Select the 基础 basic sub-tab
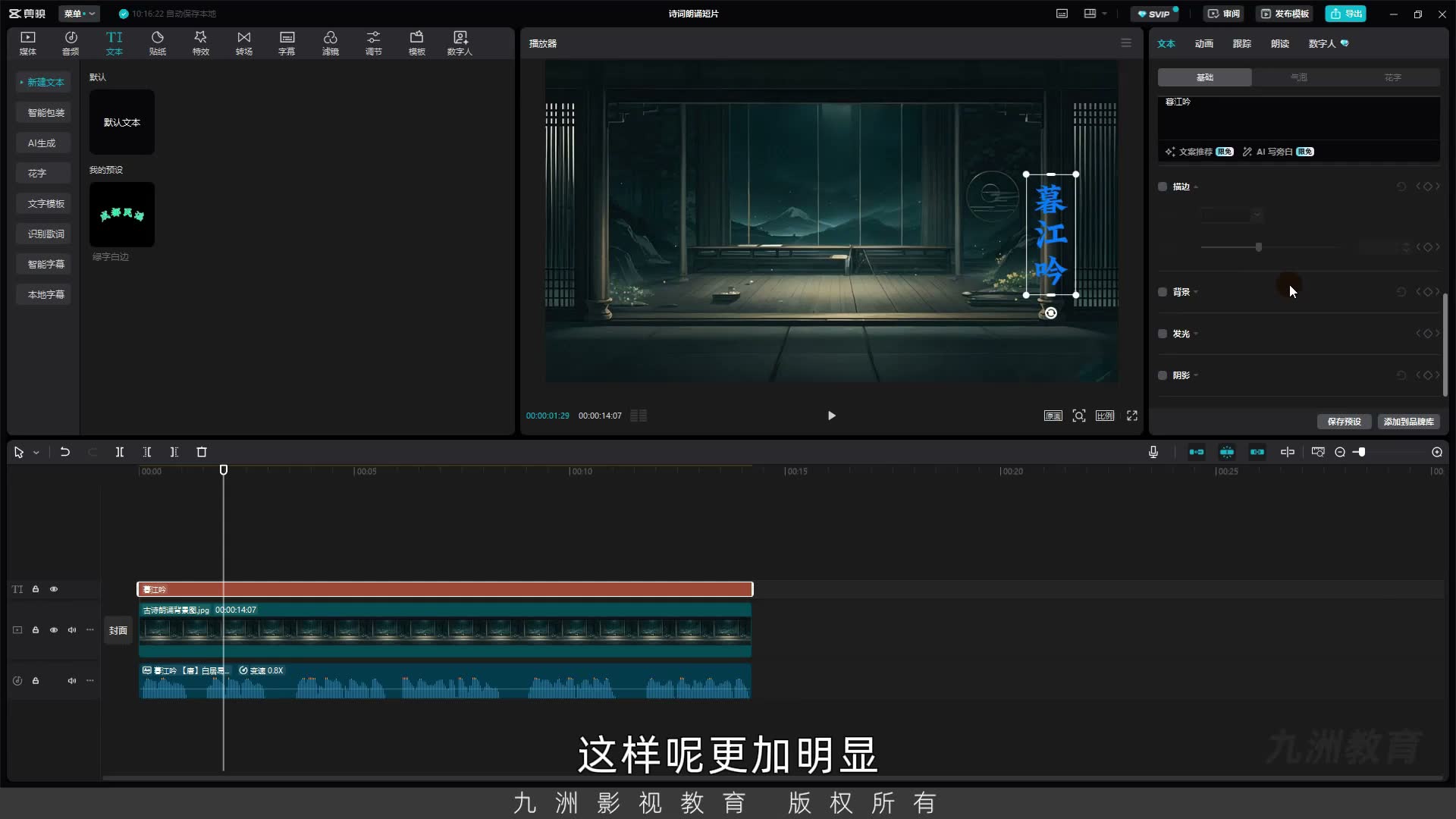The width and height of the screenshot is (1456, 819). coord(1205,77)
